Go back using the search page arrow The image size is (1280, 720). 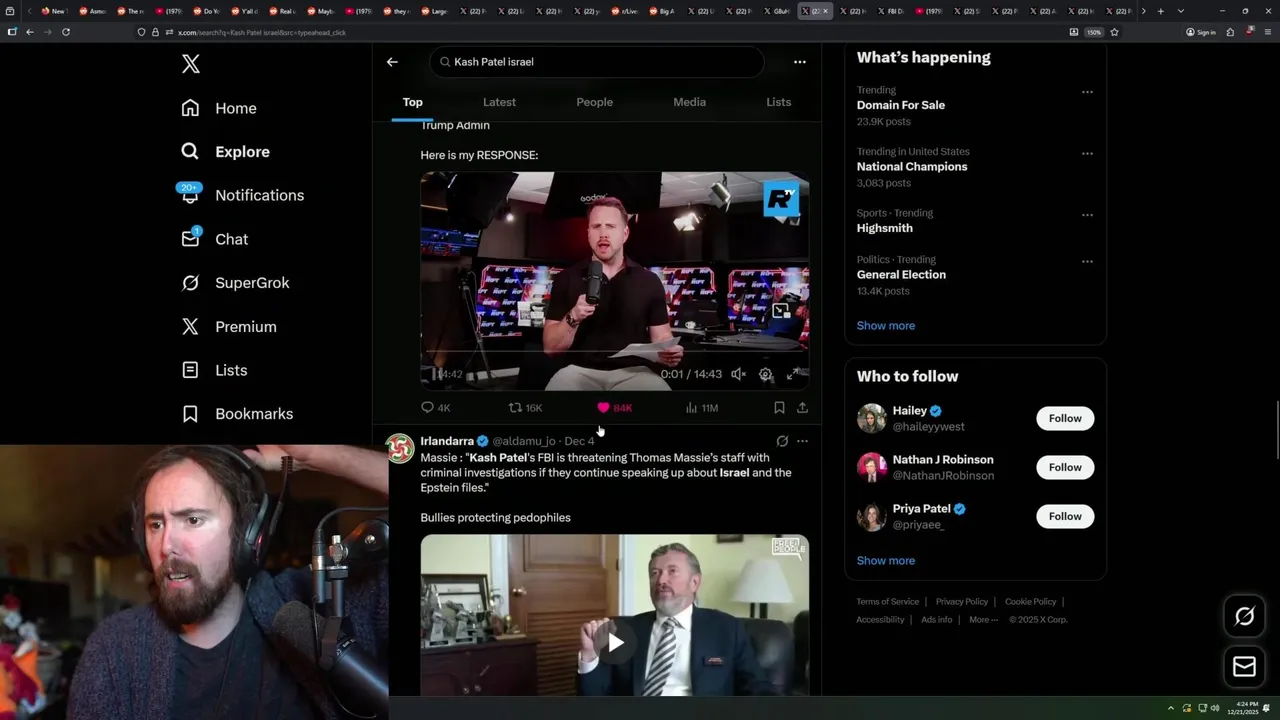click(x=392, y=62)
